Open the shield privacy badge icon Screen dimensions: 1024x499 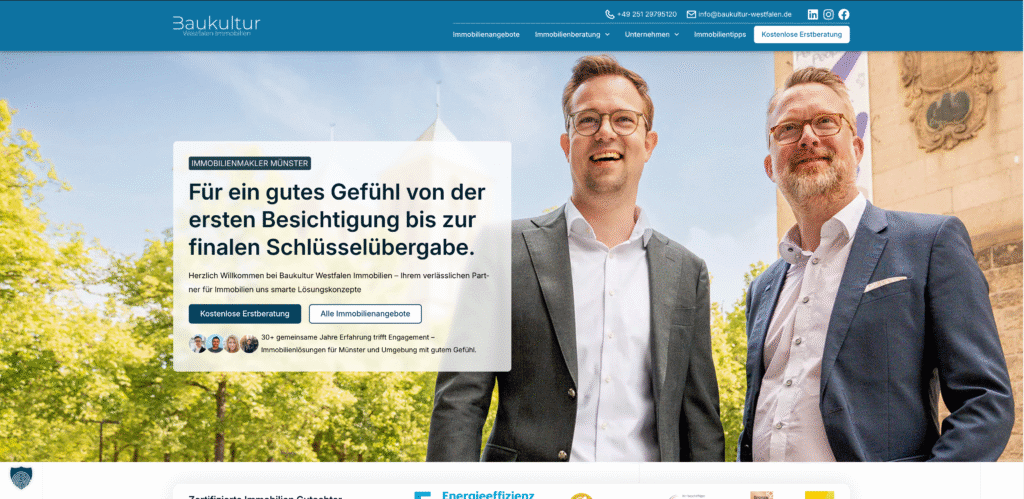(20, 477)
